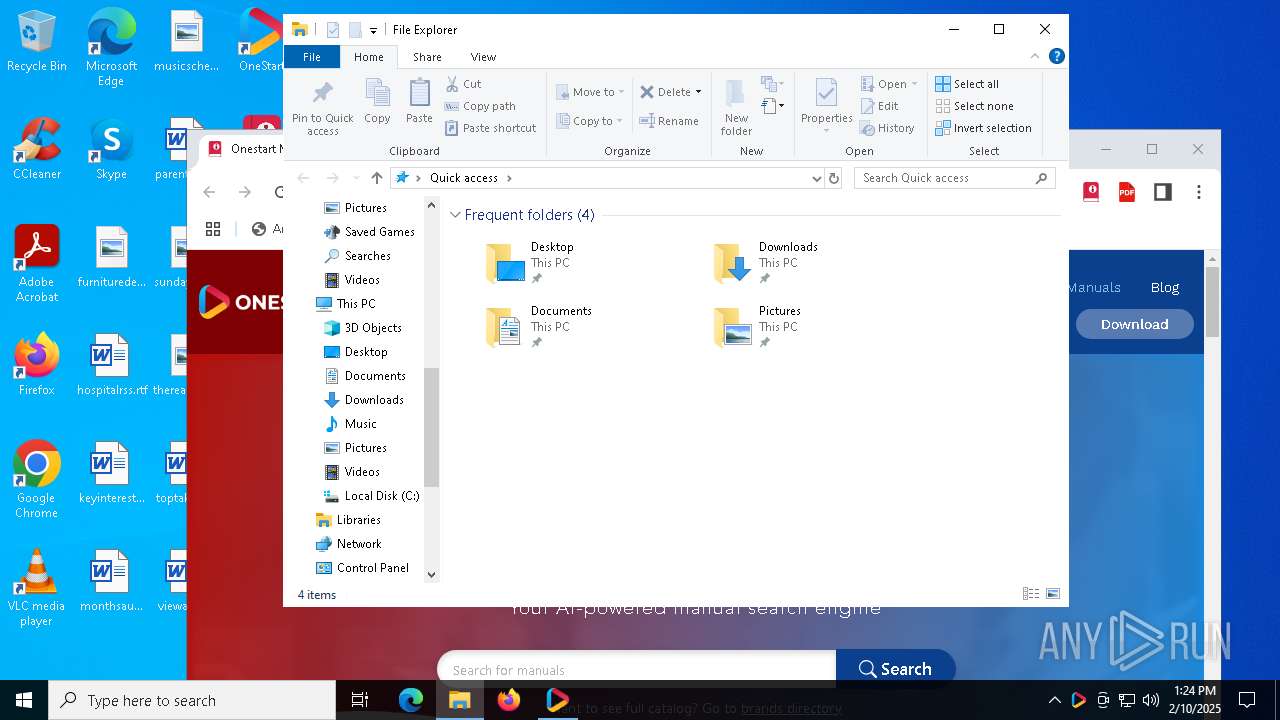Click Edit in Open group
The height and width of the screenshot is (720, 1280).
coord(880,106)
